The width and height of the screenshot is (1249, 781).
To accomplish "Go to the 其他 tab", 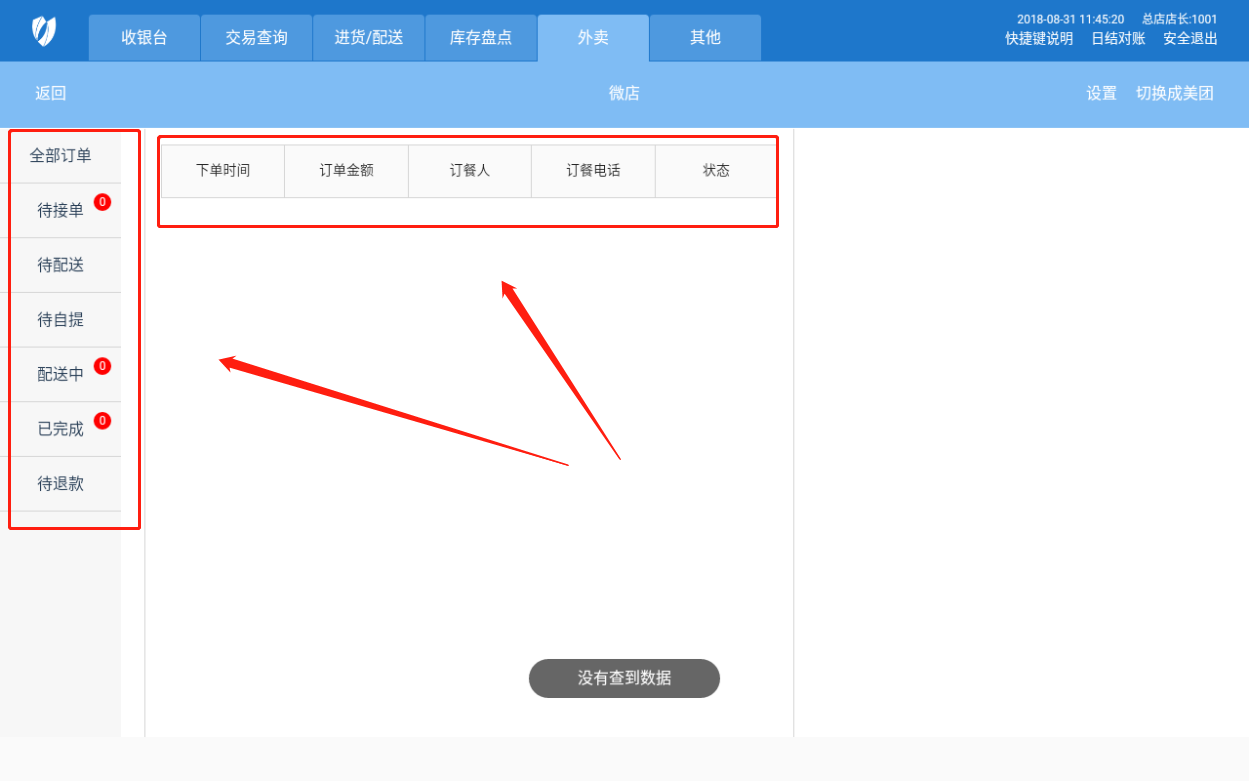I will tap(705, 38).
